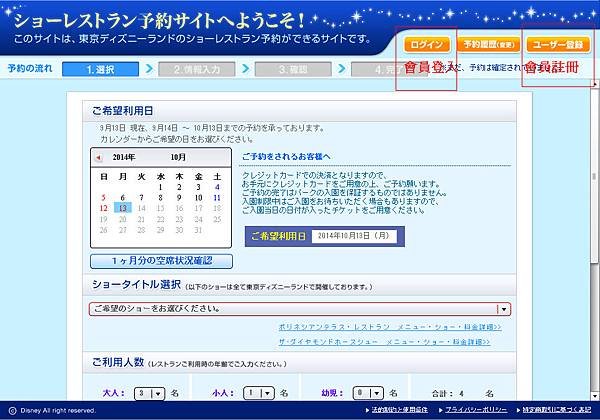Click the ログイン login button
Screen dimensions: 600x420
click(x=427, y=45)
